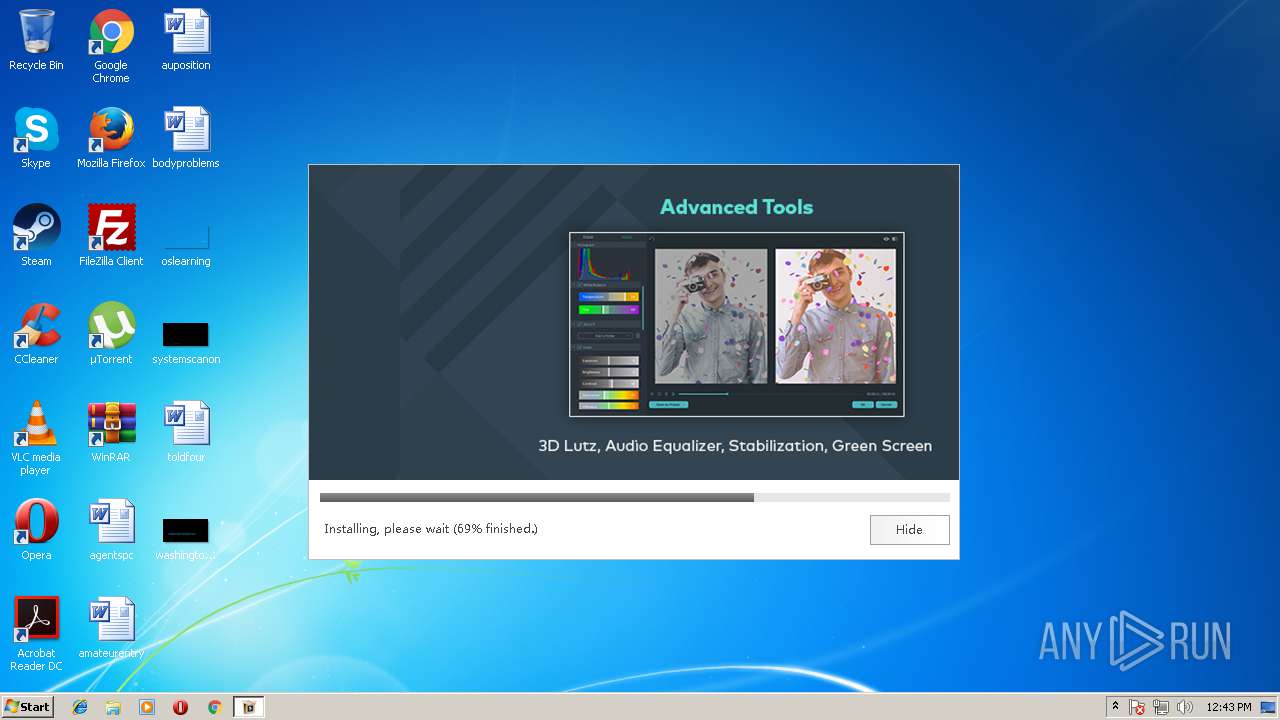Image resolution: width=1280 pixels, height=720 pixels.
Task: Select the Opera desktop shortcut
Action: pyautogui.click(x=36, y=530)
